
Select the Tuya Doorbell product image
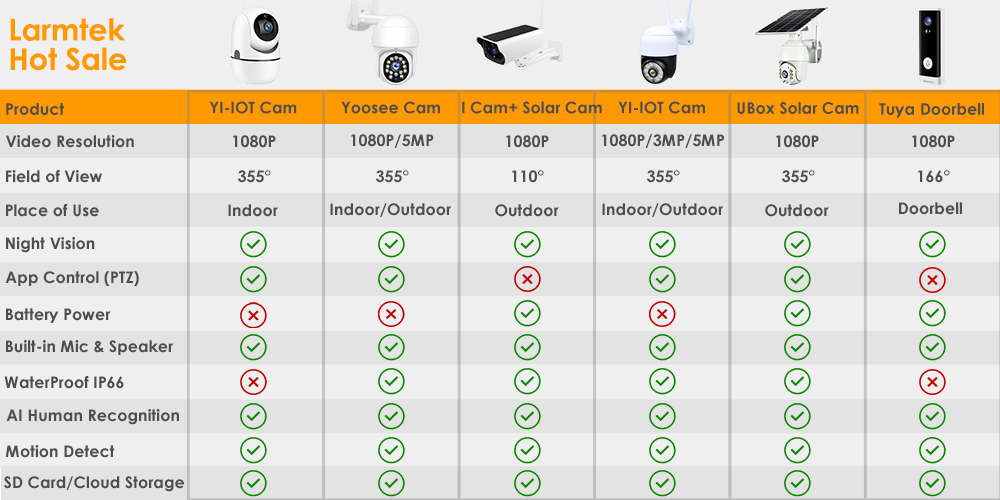931,46
